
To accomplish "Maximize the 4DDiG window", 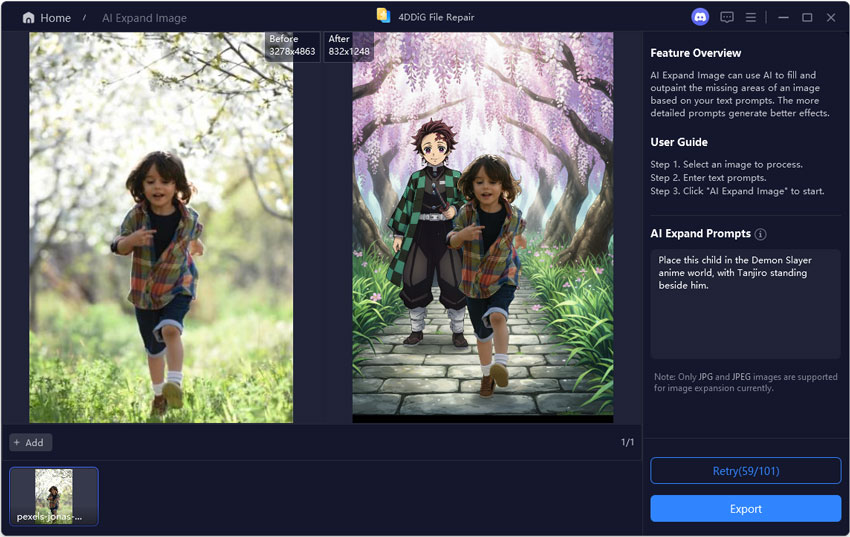I will click(807, 17).
